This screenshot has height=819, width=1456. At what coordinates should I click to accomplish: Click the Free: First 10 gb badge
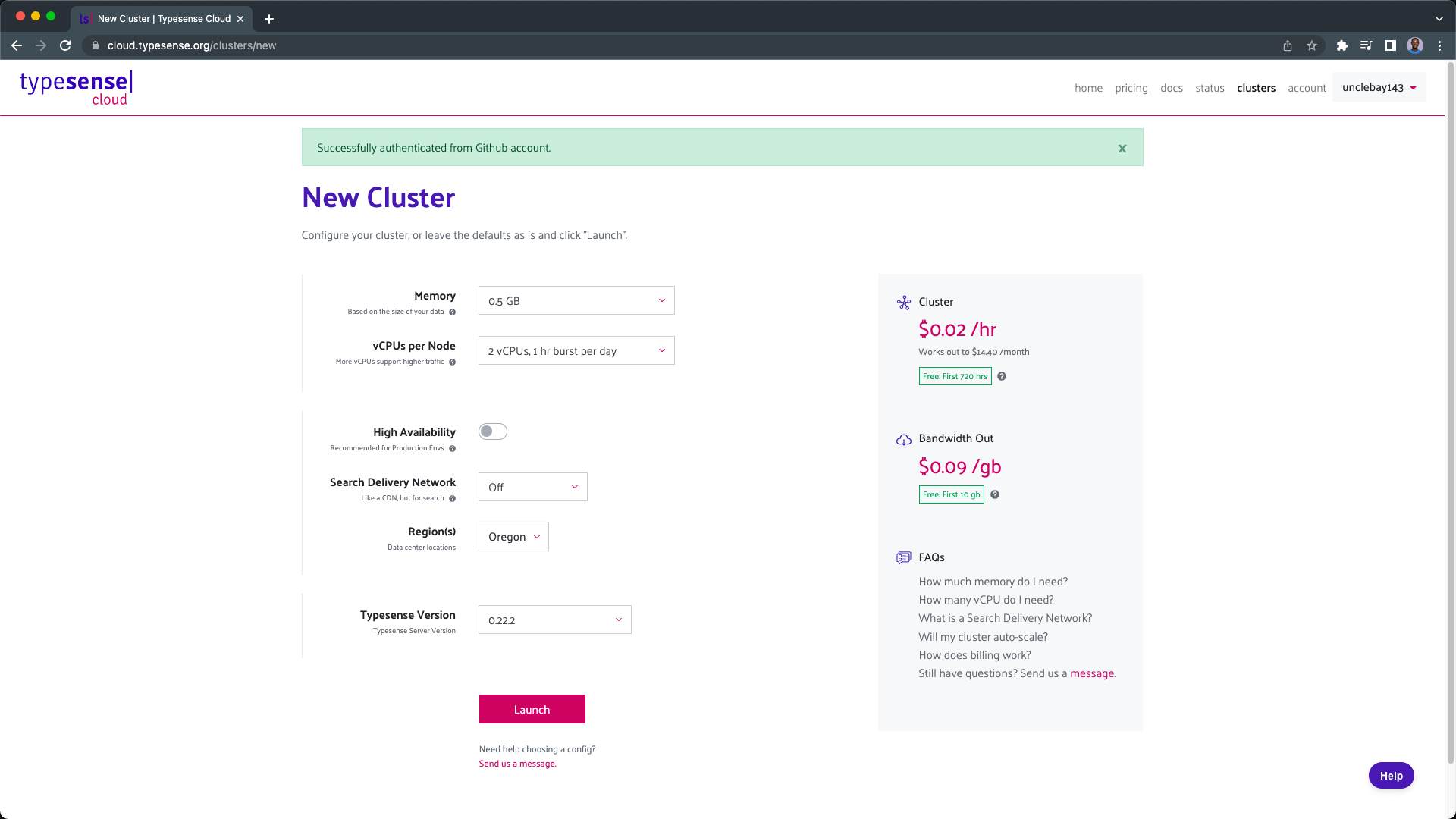click(951, 494)
